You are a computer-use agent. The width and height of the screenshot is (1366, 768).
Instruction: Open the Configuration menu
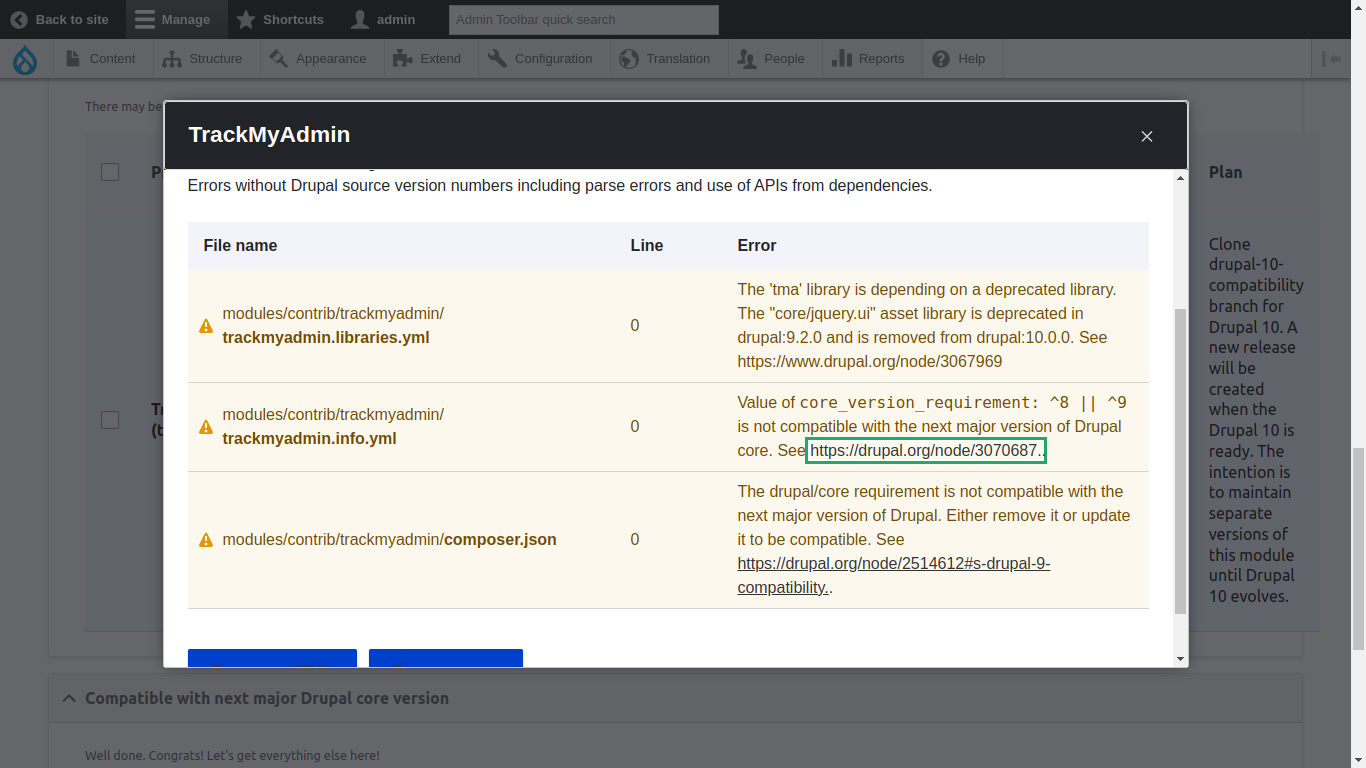click(540, 59)
